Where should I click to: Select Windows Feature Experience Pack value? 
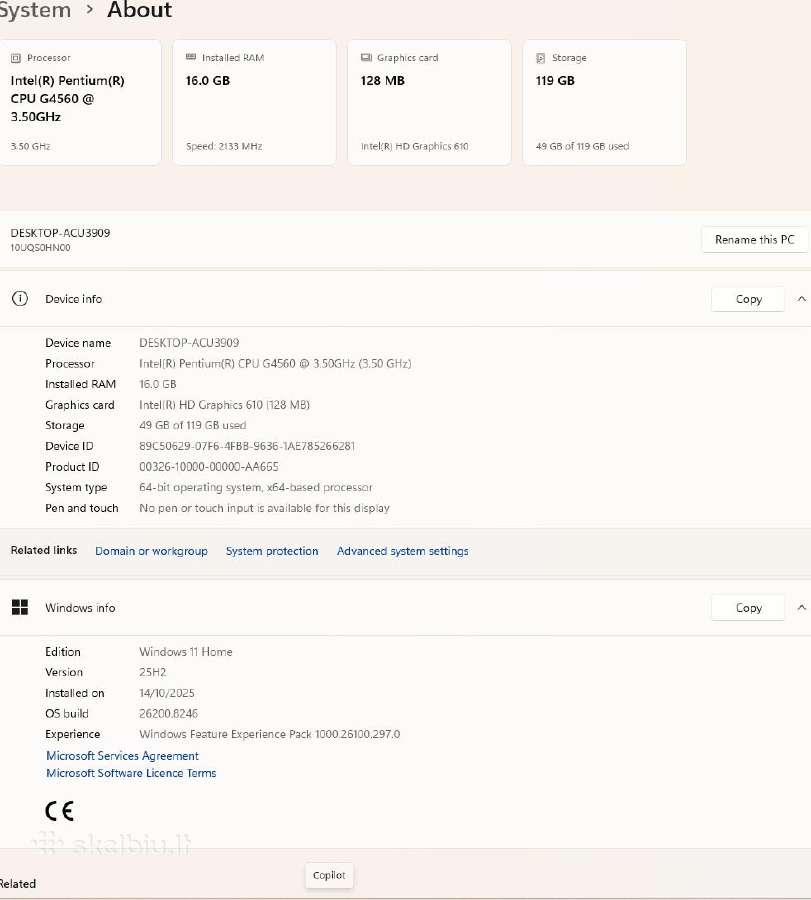269,734
